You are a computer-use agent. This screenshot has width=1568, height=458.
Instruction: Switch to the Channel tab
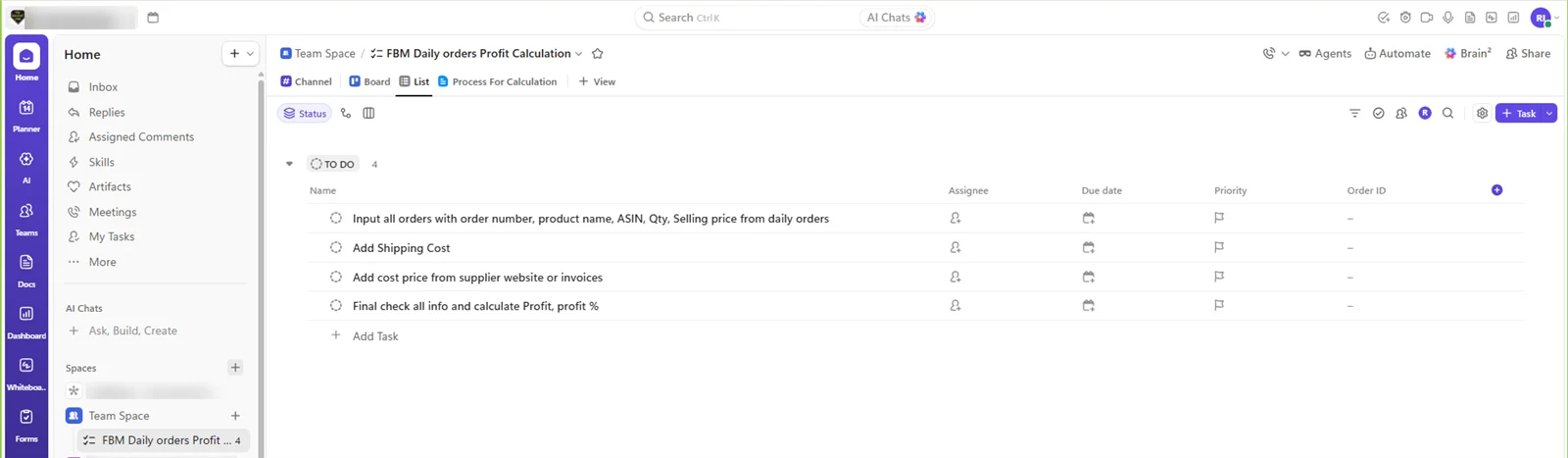[x=306, y=82]
